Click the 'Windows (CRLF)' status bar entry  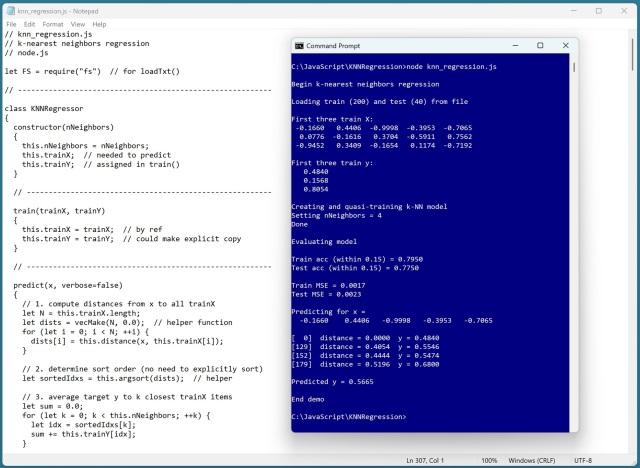coord(531,461)
